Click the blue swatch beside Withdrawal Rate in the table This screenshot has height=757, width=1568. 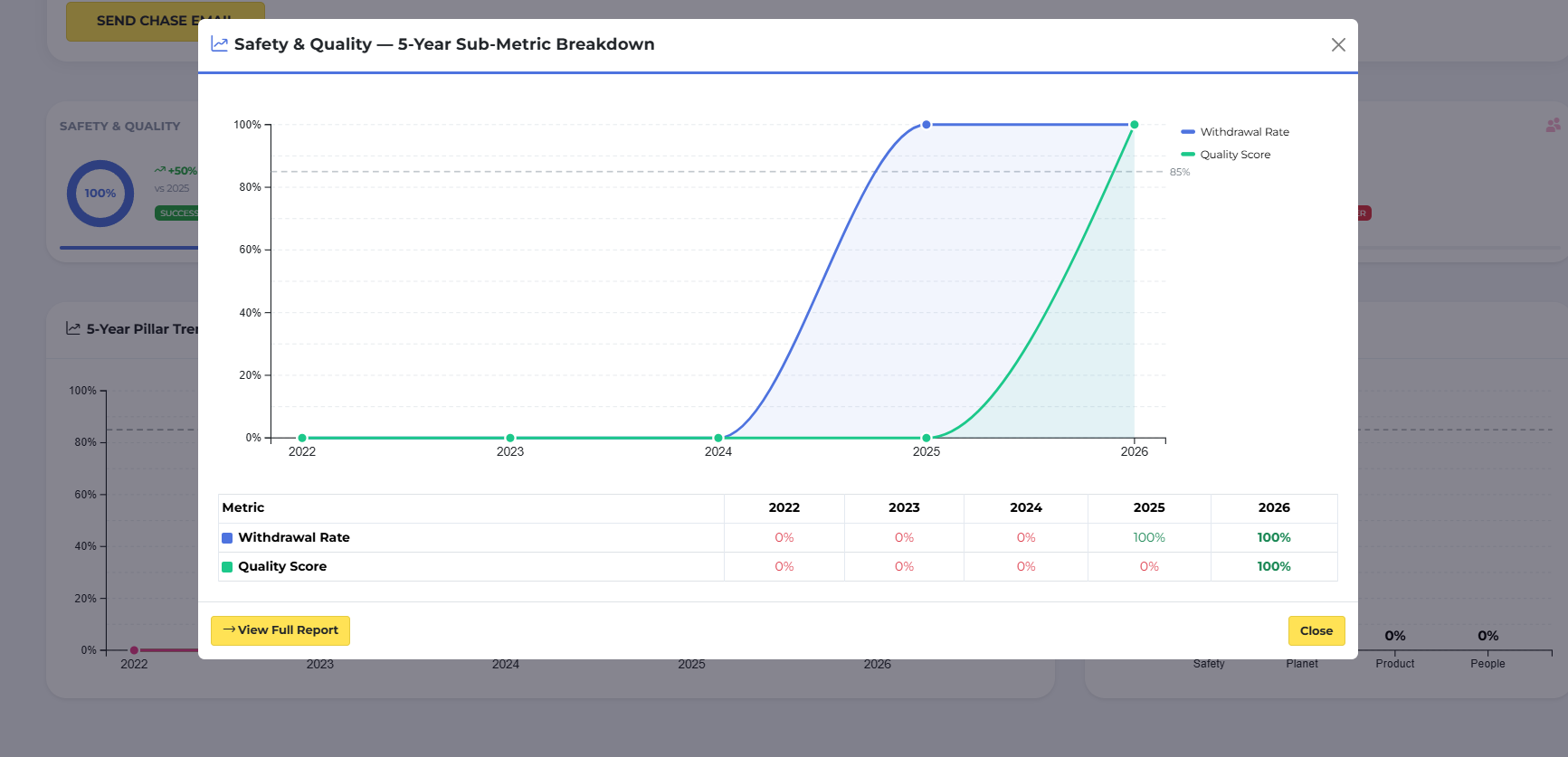[x=227, y=538]
